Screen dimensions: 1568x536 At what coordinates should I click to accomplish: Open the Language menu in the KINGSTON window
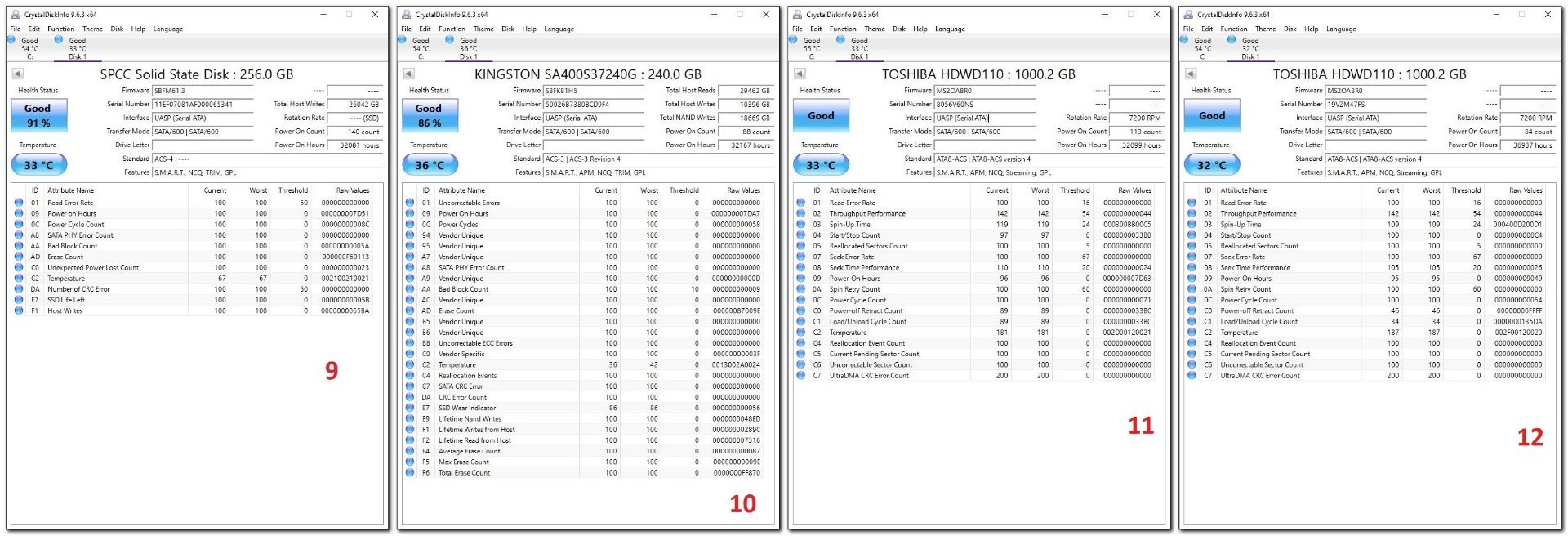tap(559, 29)
